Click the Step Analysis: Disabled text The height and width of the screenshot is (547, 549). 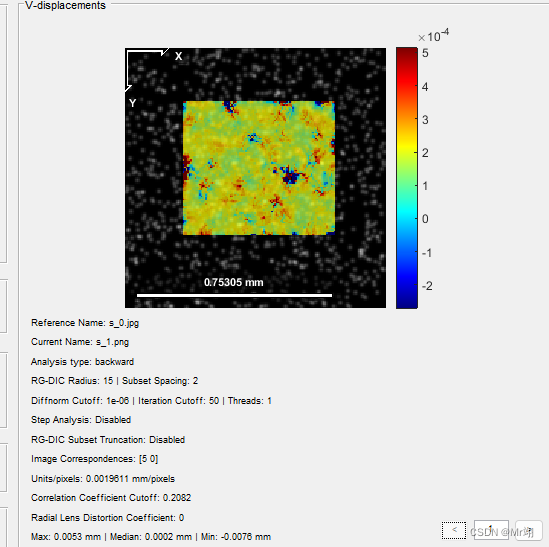(81, 420)
